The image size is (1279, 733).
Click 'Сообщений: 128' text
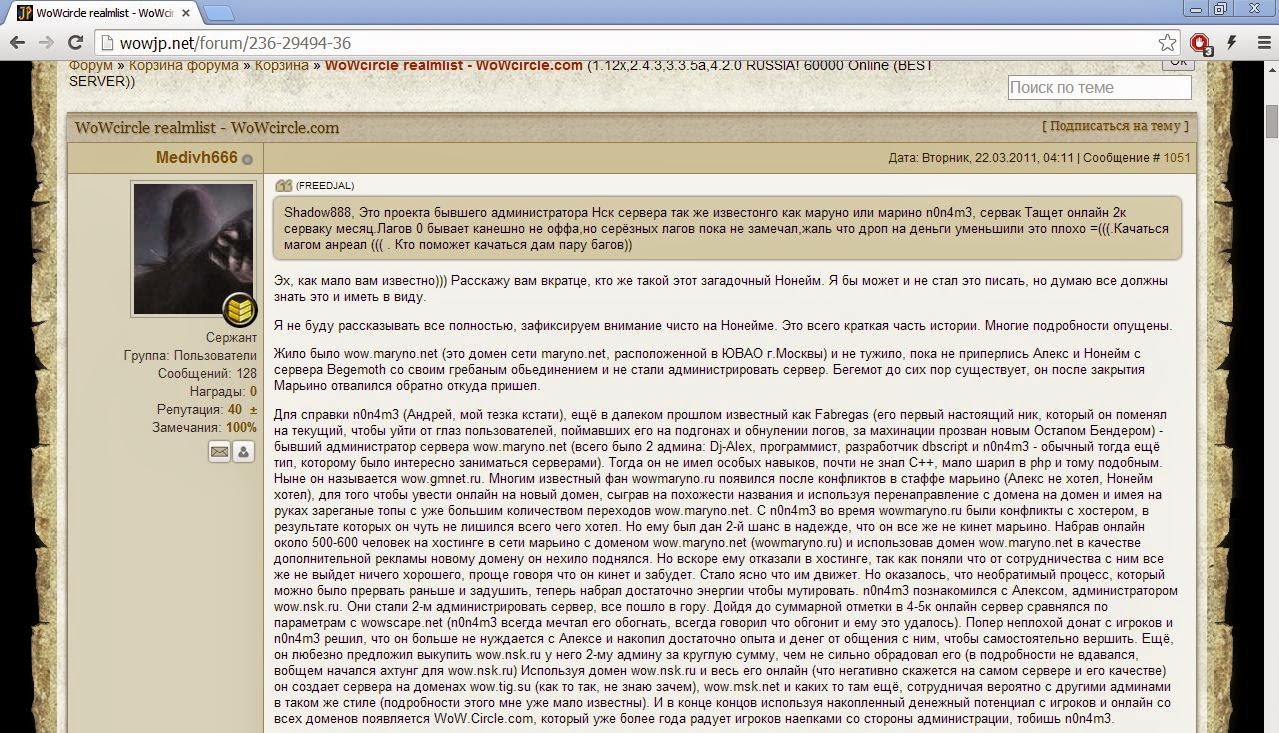pyautogui.click(x=207, y=373)
